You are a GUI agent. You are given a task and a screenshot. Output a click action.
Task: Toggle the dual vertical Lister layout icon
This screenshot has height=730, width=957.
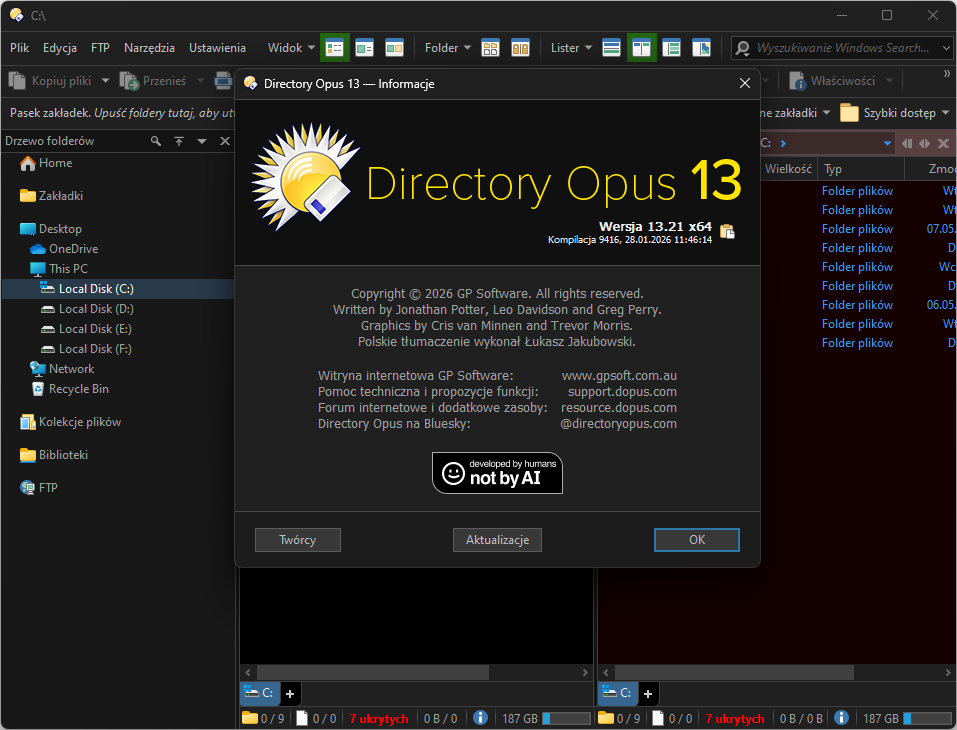[641, 48]
